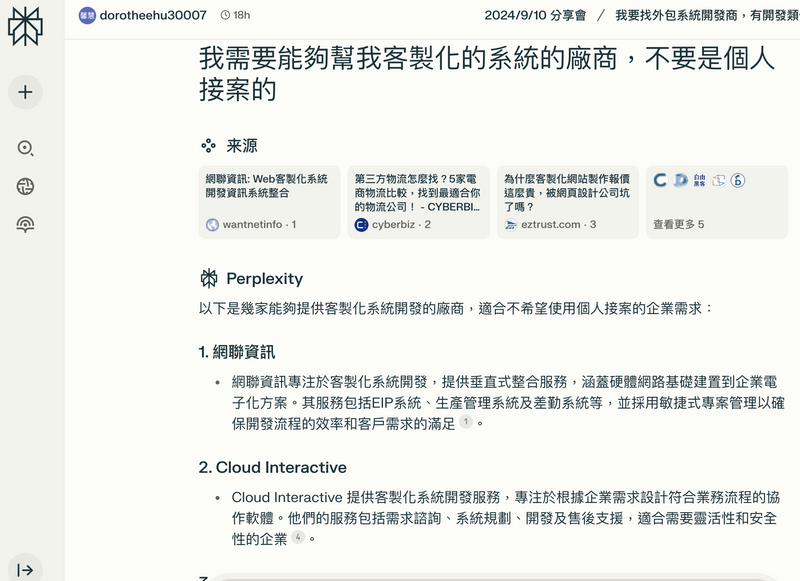800x581 pixels.
Task: Click citation 1 after 網聯資訊 paragraph
Action: pyautogui.click(x=465, y=423)
